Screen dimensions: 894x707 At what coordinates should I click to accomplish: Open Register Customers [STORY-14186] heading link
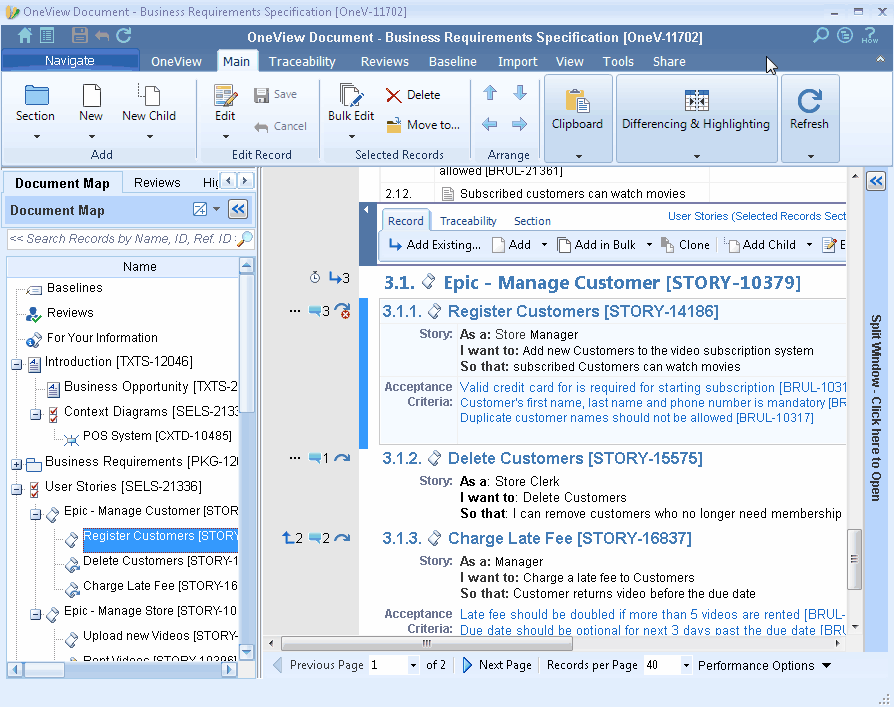[x=583, y=311]
